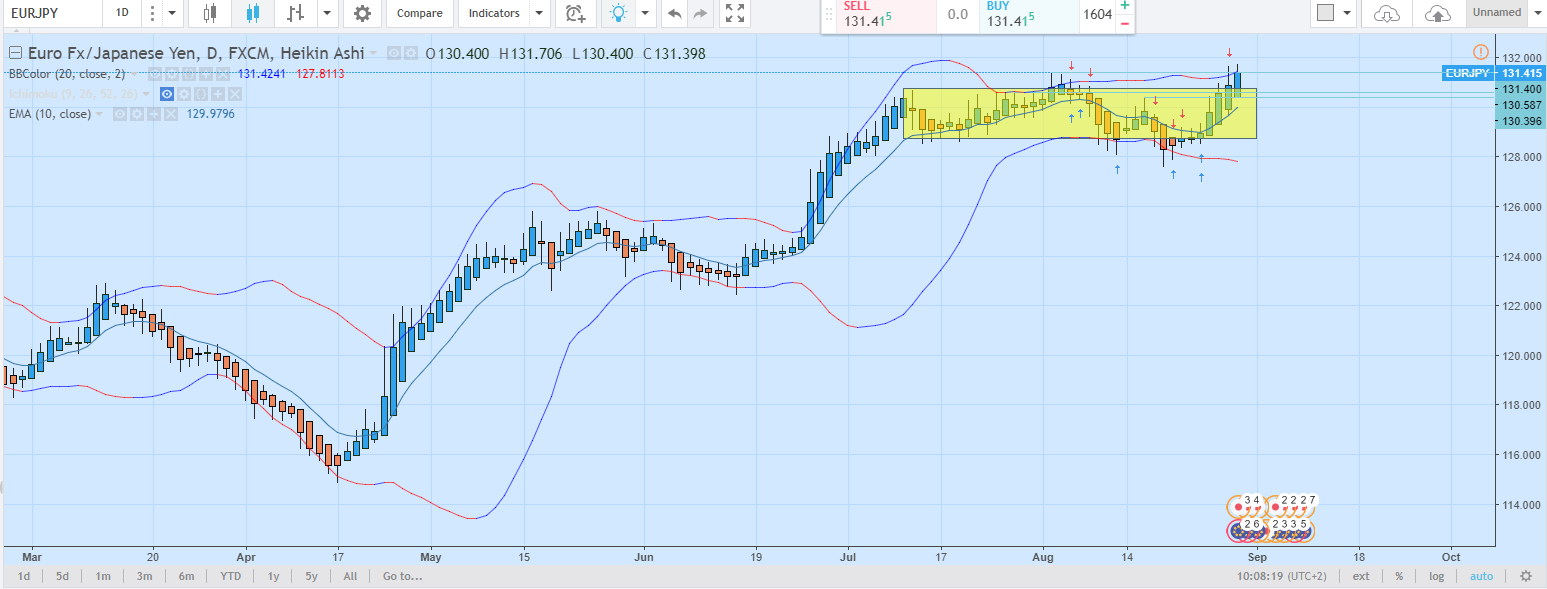Open the chart properties gear
Image resolution: width=1547 pixels, height=589 pixels.
(362, 13)
